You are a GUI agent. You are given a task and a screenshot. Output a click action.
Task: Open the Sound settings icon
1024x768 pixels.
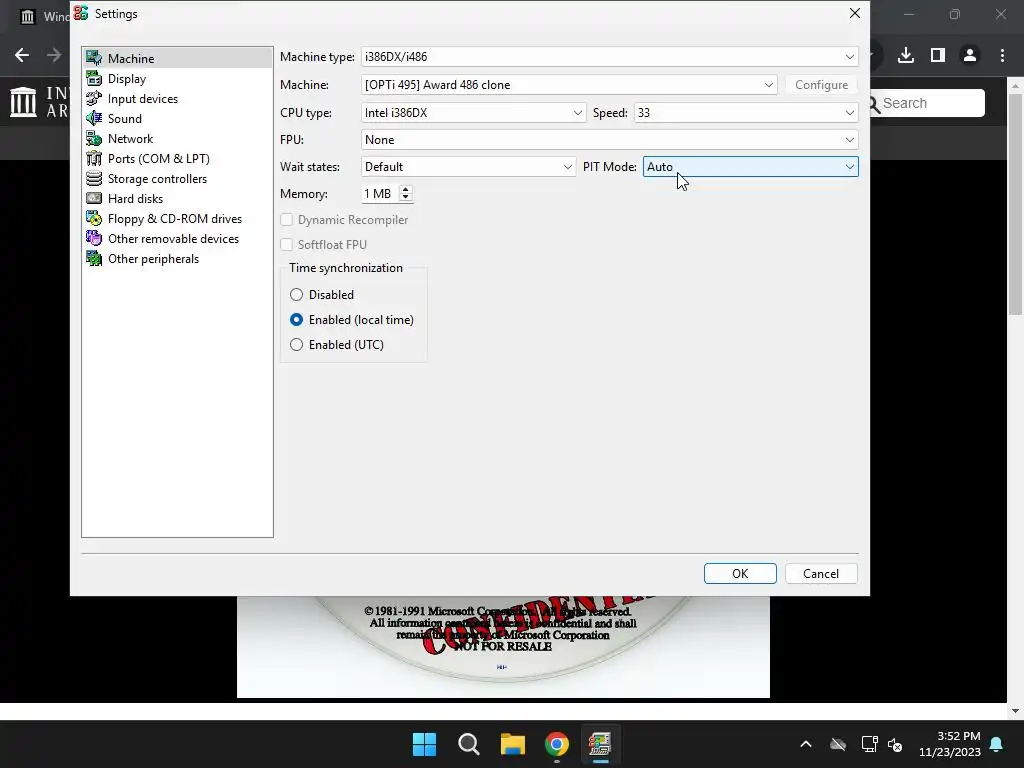point(94,118)
